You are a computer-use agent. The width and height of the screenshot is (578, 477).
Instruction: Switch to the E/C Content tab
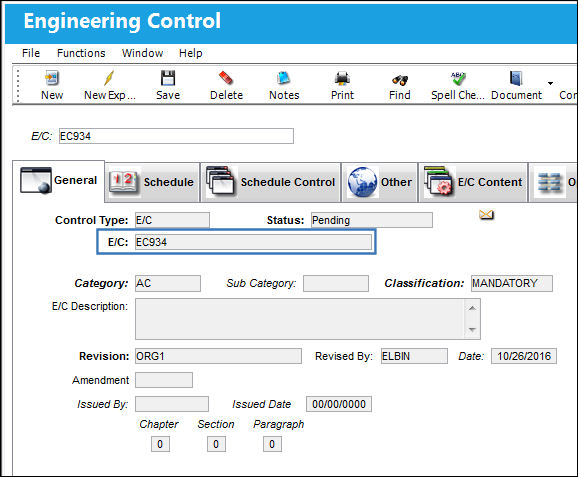coord(473,182)
